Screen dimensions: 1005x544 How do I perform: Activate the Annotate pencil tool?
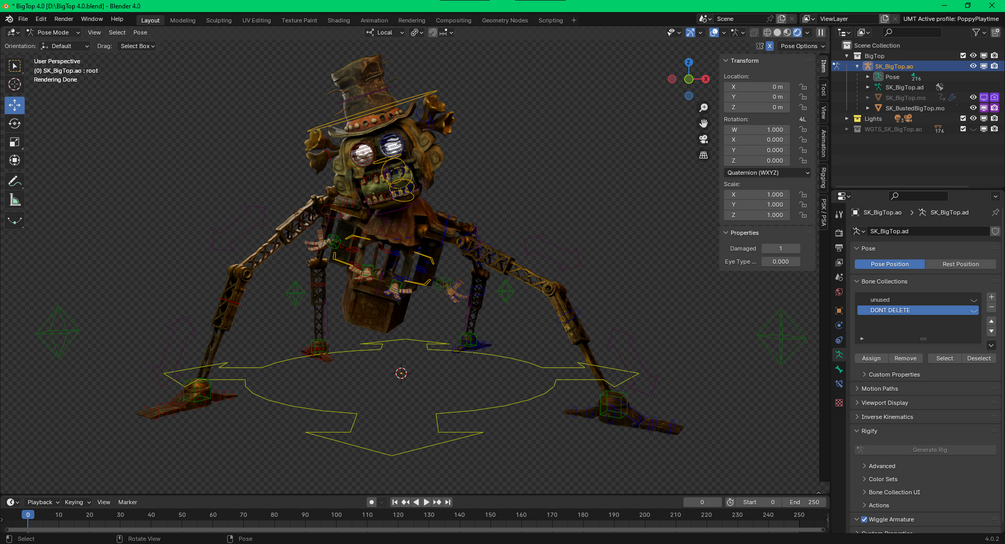point(15,181)
